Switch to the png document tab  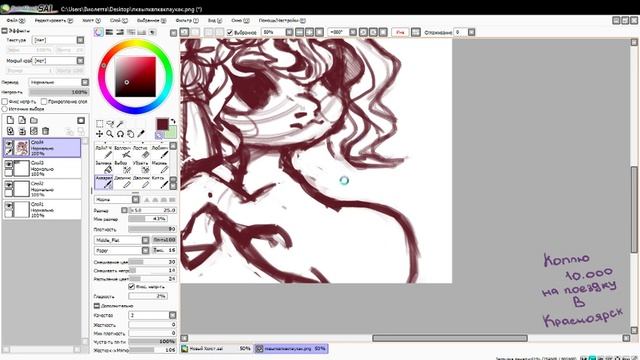pyautogui.click(x=291, y=349)
